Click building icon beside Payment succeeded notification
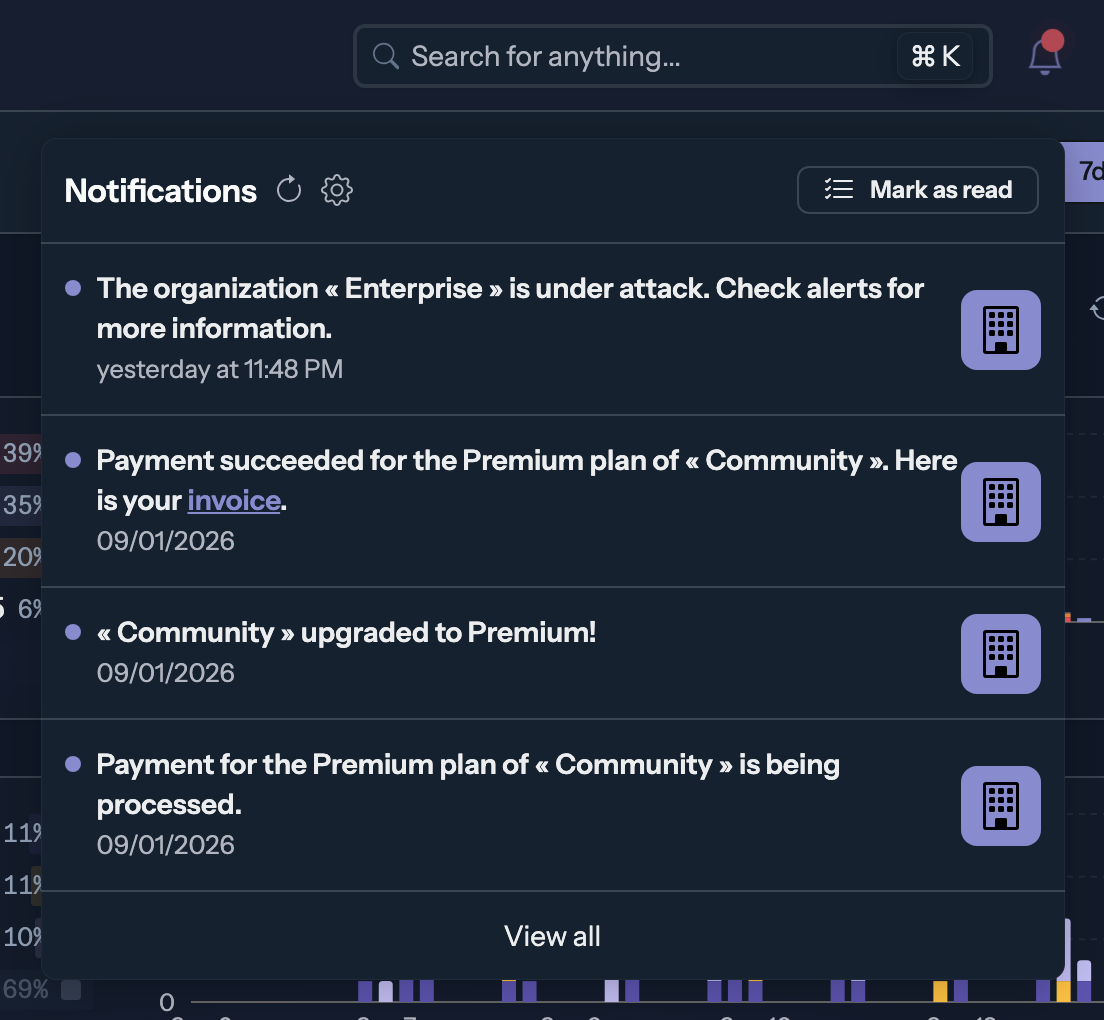The image size is (1104, 1020). click(1000, 502)
